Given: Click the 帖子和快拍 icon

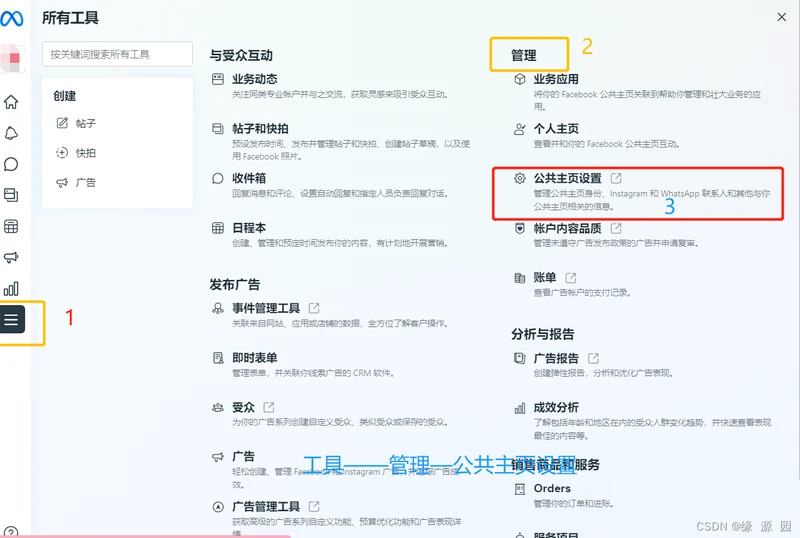Looking at the screenshot, I should tap(218, 129).
